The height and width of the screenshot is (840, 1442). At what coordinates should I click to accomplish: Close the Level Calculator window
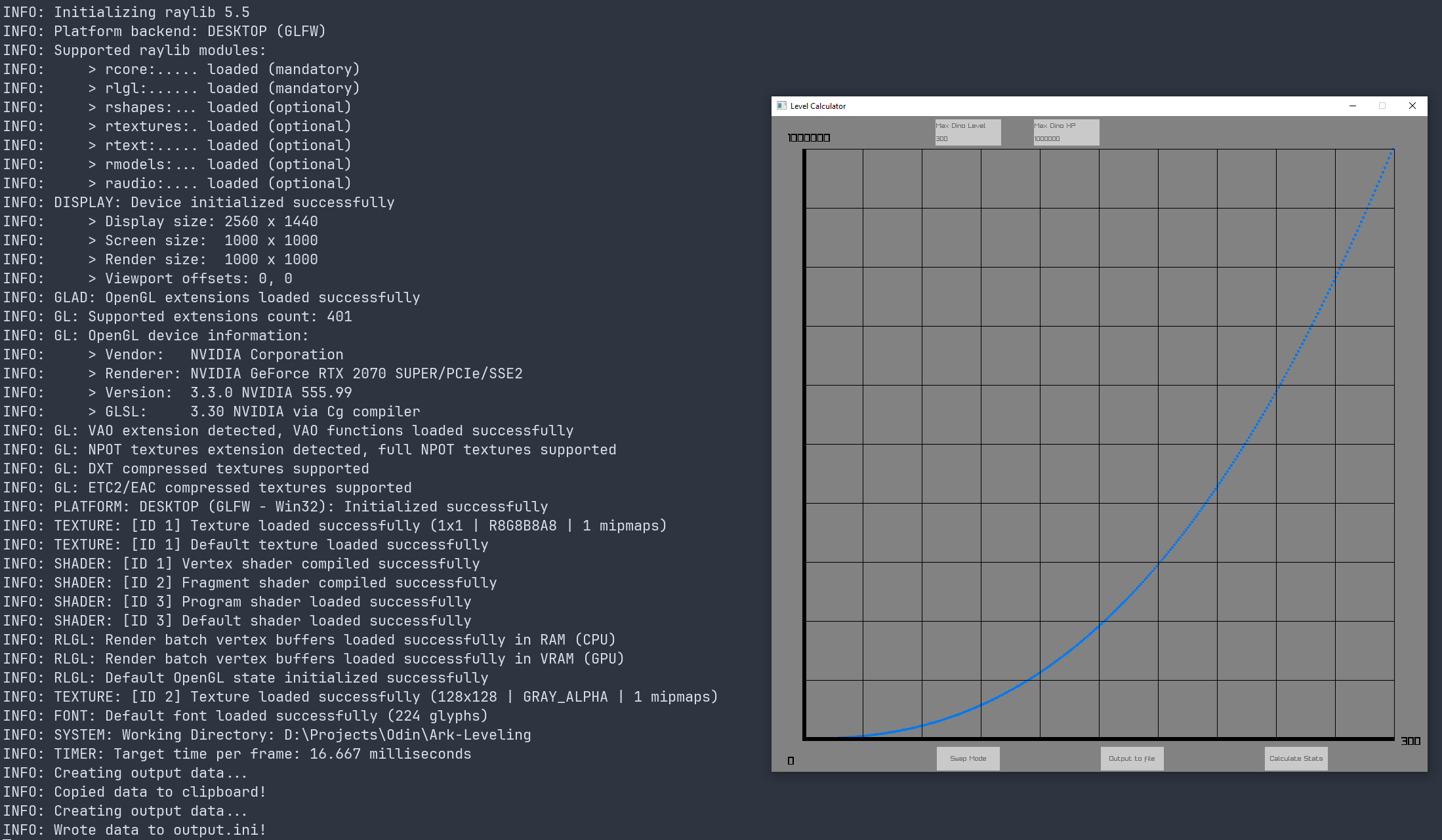tap(1412, 106)
